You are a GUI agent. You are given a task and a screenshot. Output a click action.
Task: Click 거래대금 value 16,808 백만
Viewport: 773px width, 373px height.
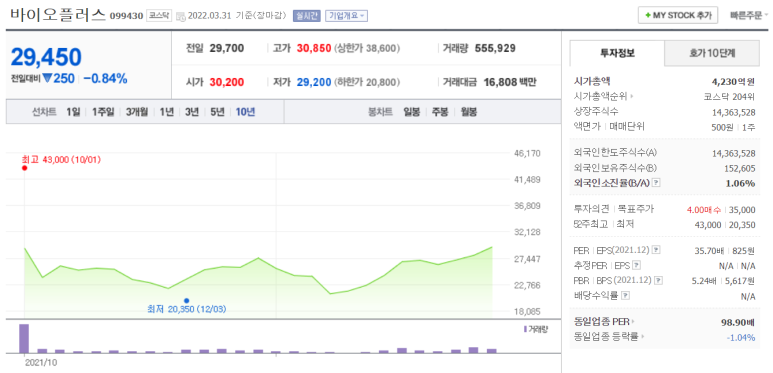point(509,82)
